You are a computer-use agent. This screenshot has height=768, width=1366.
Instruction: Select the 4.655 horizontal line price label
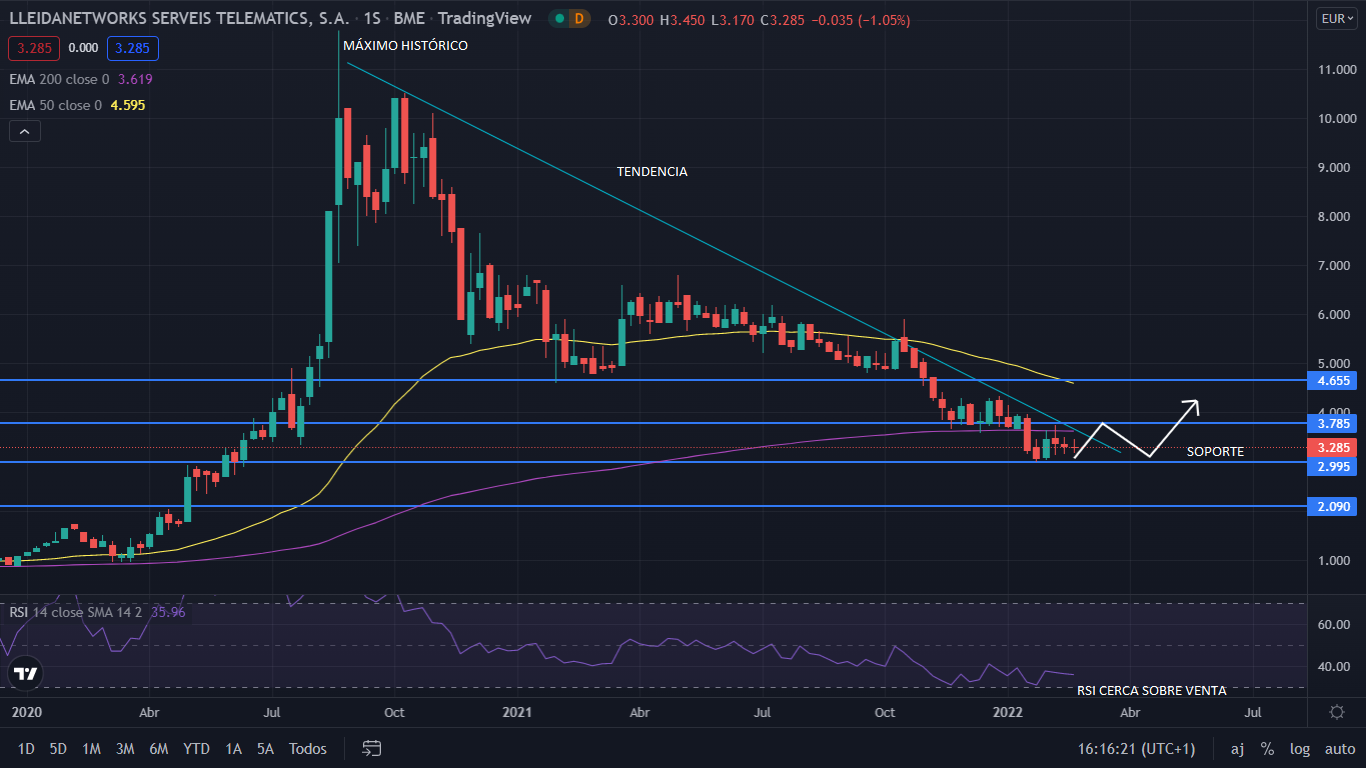[1335, 381]
